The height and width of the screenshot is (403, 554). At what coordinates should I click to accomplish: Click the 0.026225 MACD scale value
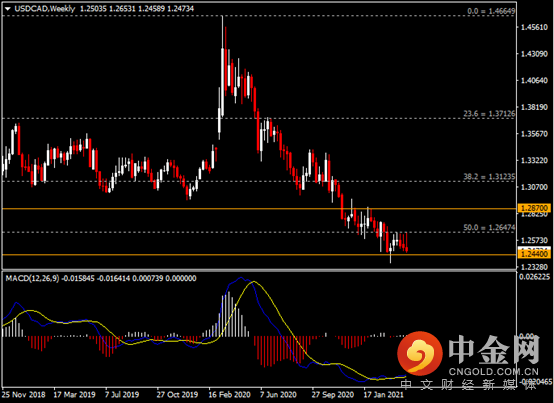coord(535,277)
